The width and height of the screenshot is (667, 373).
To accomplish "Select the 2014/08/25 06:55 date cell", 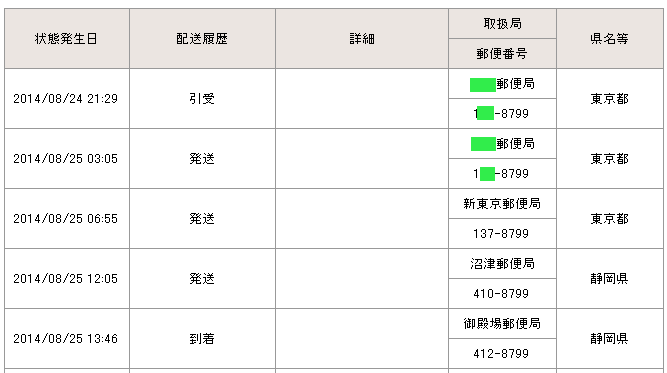I will point(66,219).
